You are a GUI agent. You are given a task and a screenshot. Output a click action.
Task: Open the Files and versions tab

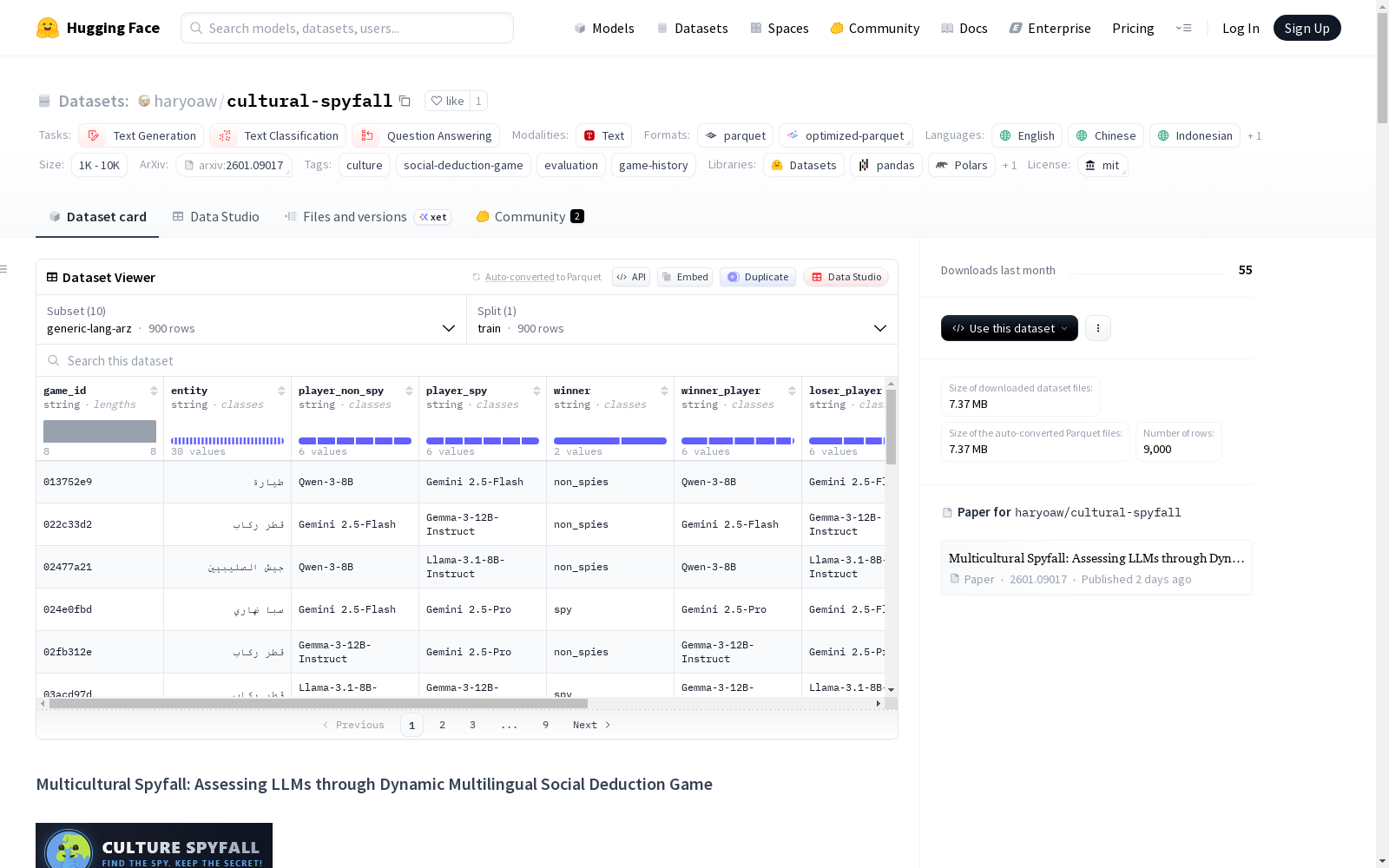[367, 217]
